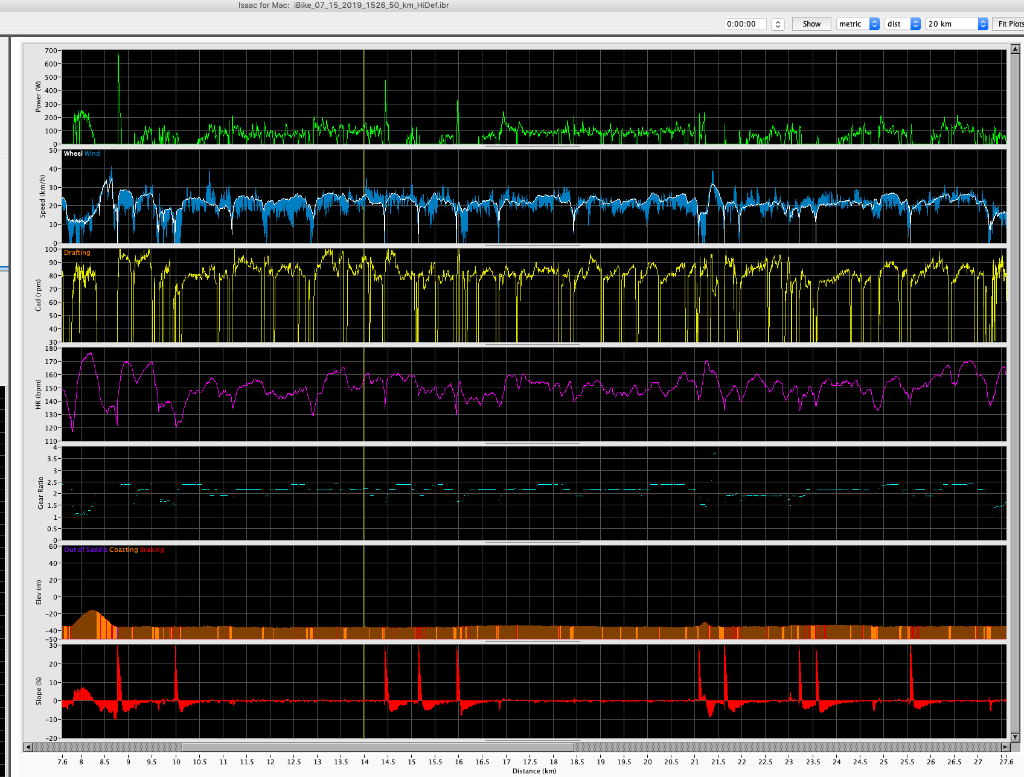Click the time stepper arrows
The height and width of the screenshot is (777, 1024).
coord(778,24)
